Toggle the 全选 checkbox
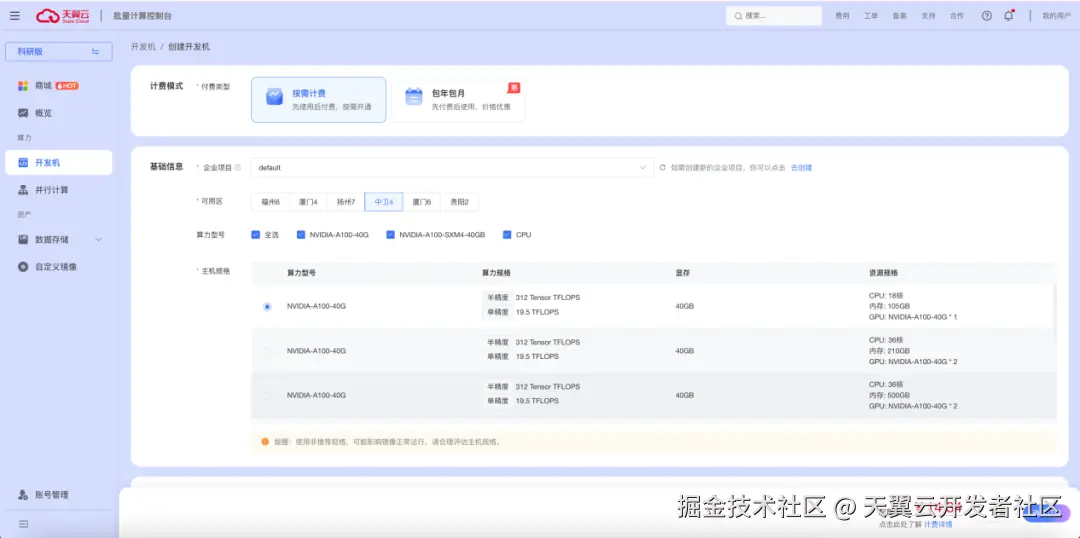This screenshot has height=538, width=1080. pos(256,235)
